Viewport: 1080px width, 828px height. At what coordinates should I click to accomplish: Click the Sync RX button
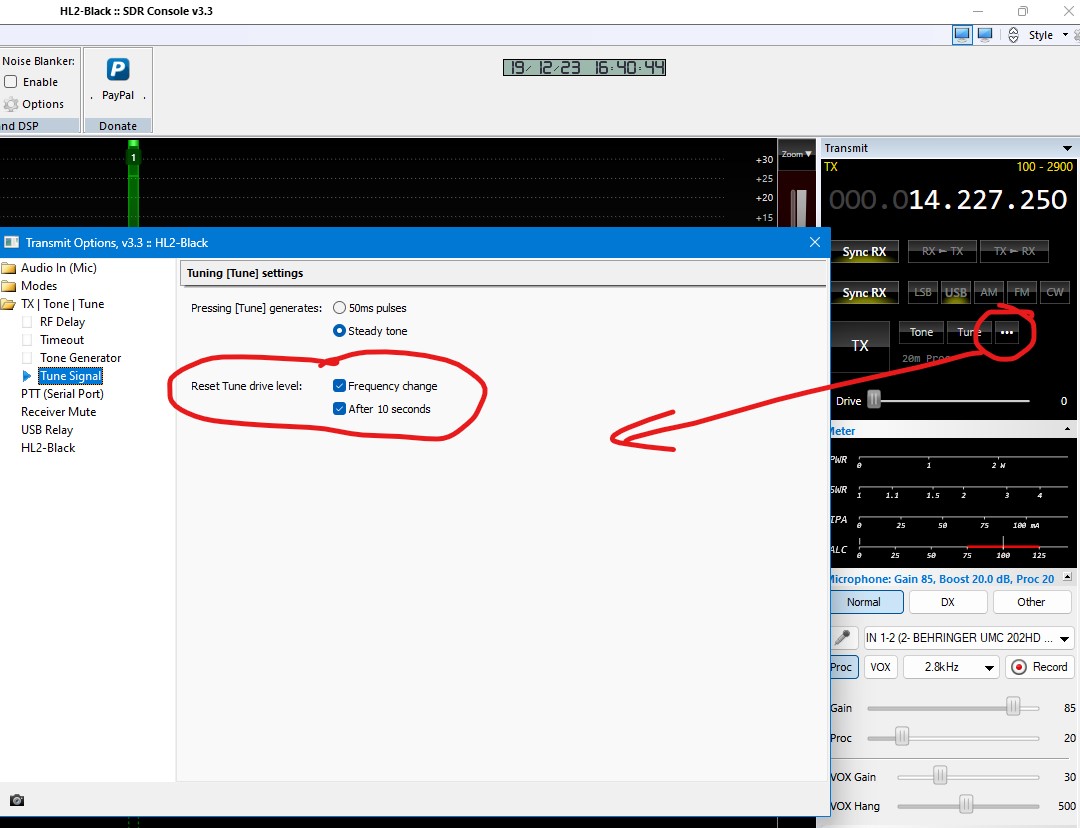(x=864, y=252)
